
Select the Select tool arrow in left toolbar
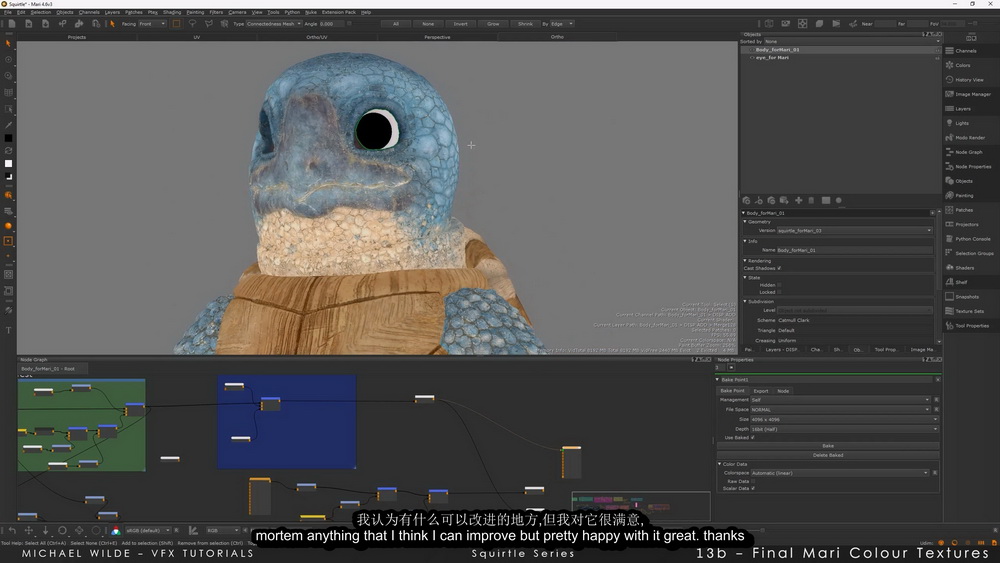tap(8, 44)
